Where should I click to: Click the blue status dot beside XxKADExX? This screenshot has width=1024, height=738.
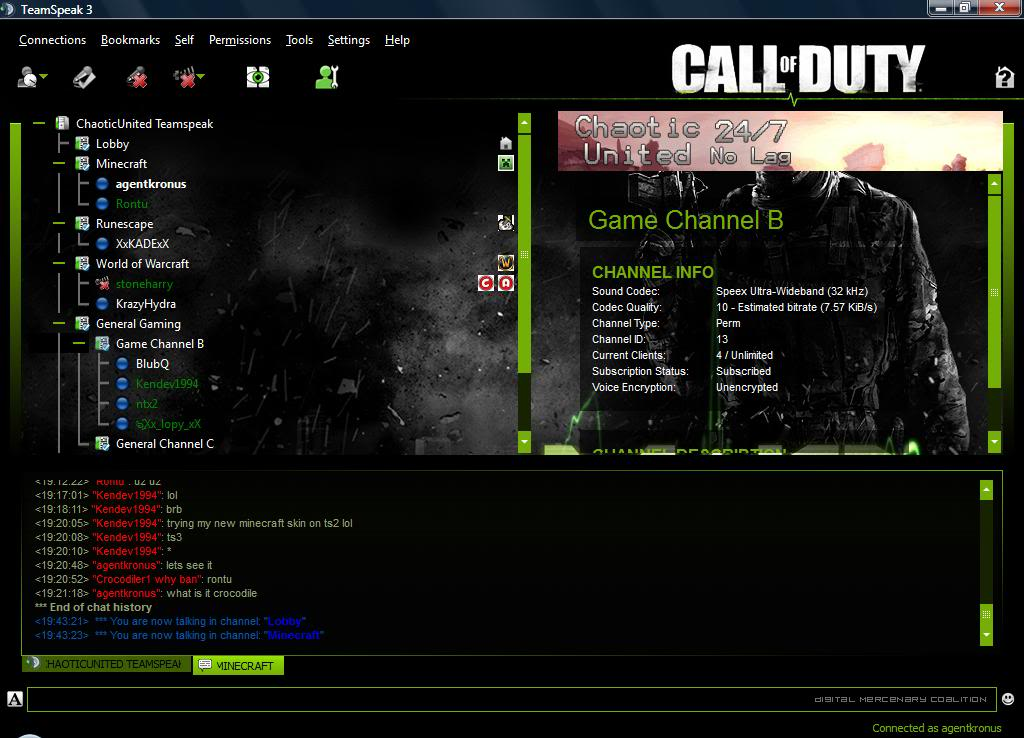point(102,244)
